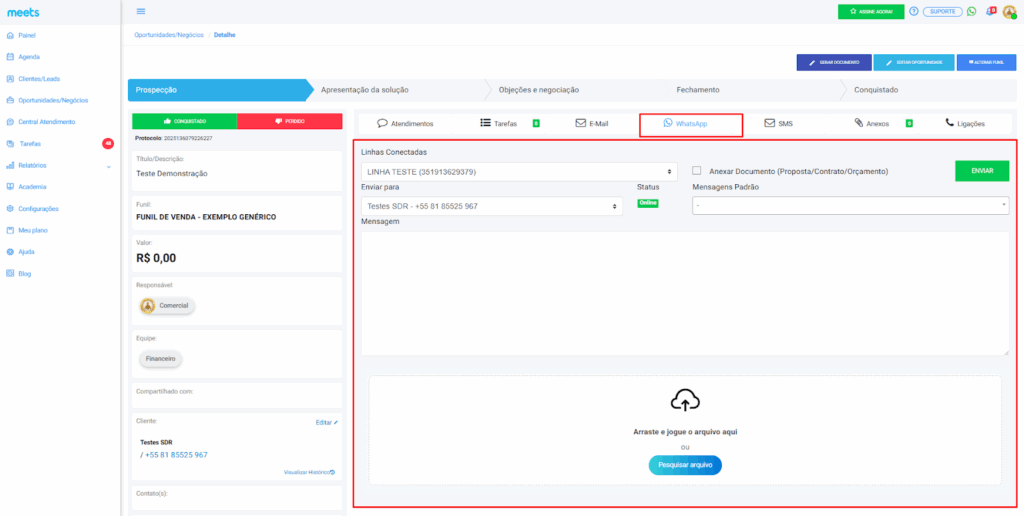Image resolution: width=1024 pixels, height=516 pixels.
Task: Click the Painel home icon in sidebar
Action: (10, 35)
